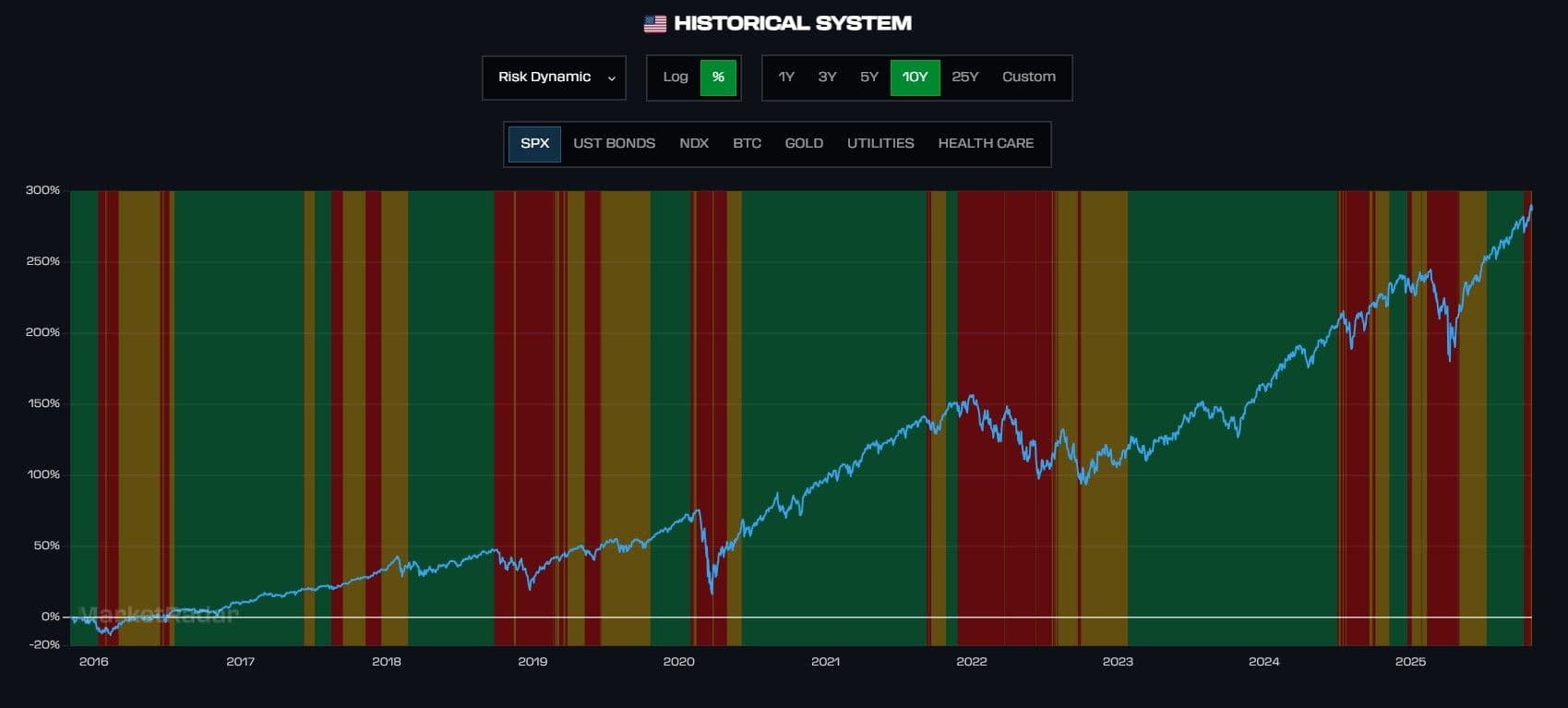Image resolution: width=1568 pixels, height=708 pixels.
Task: Select the active 10Y range button
Action: coord(915,78)
